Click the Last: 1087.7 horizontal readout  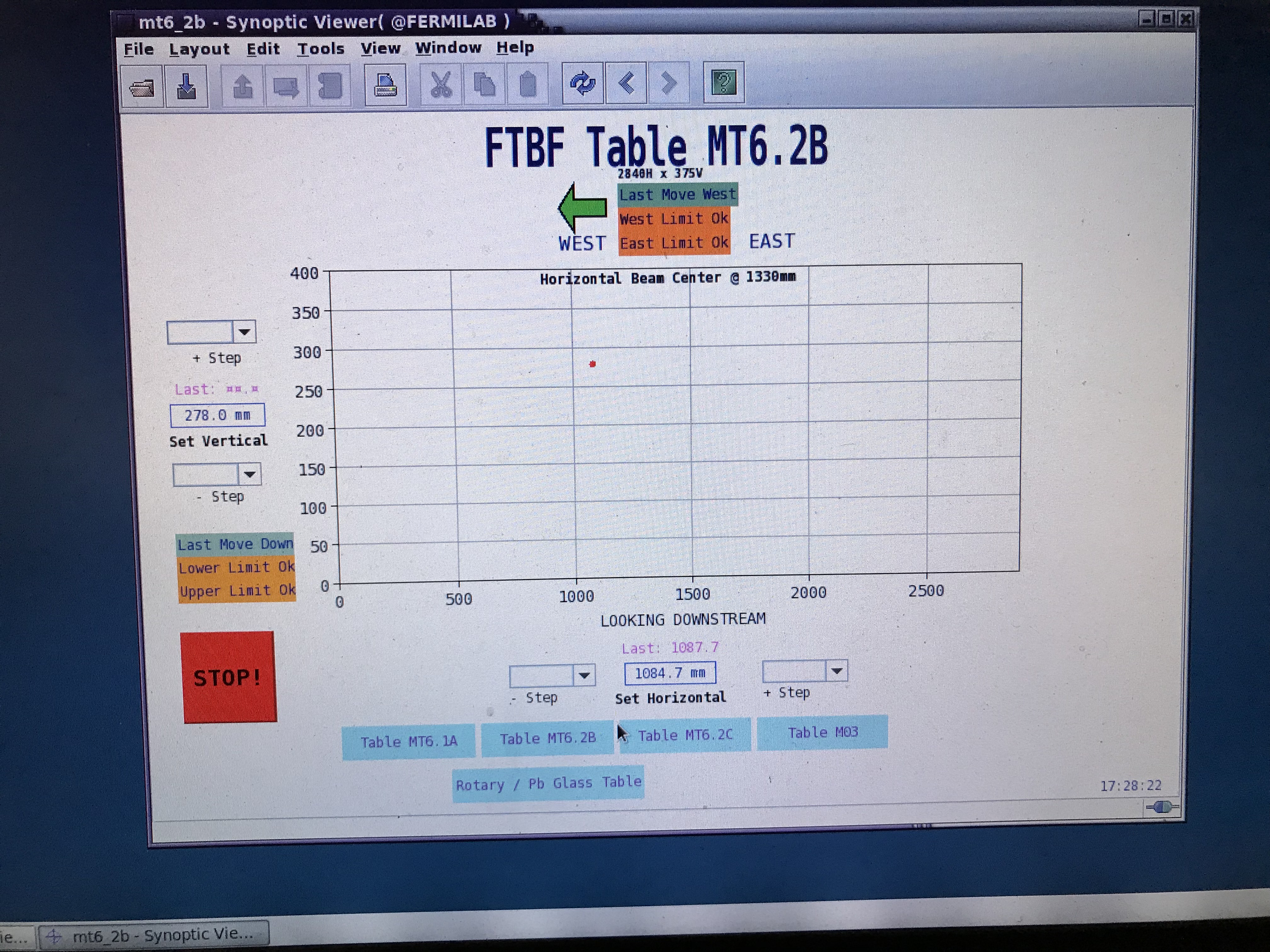(670, 648)
